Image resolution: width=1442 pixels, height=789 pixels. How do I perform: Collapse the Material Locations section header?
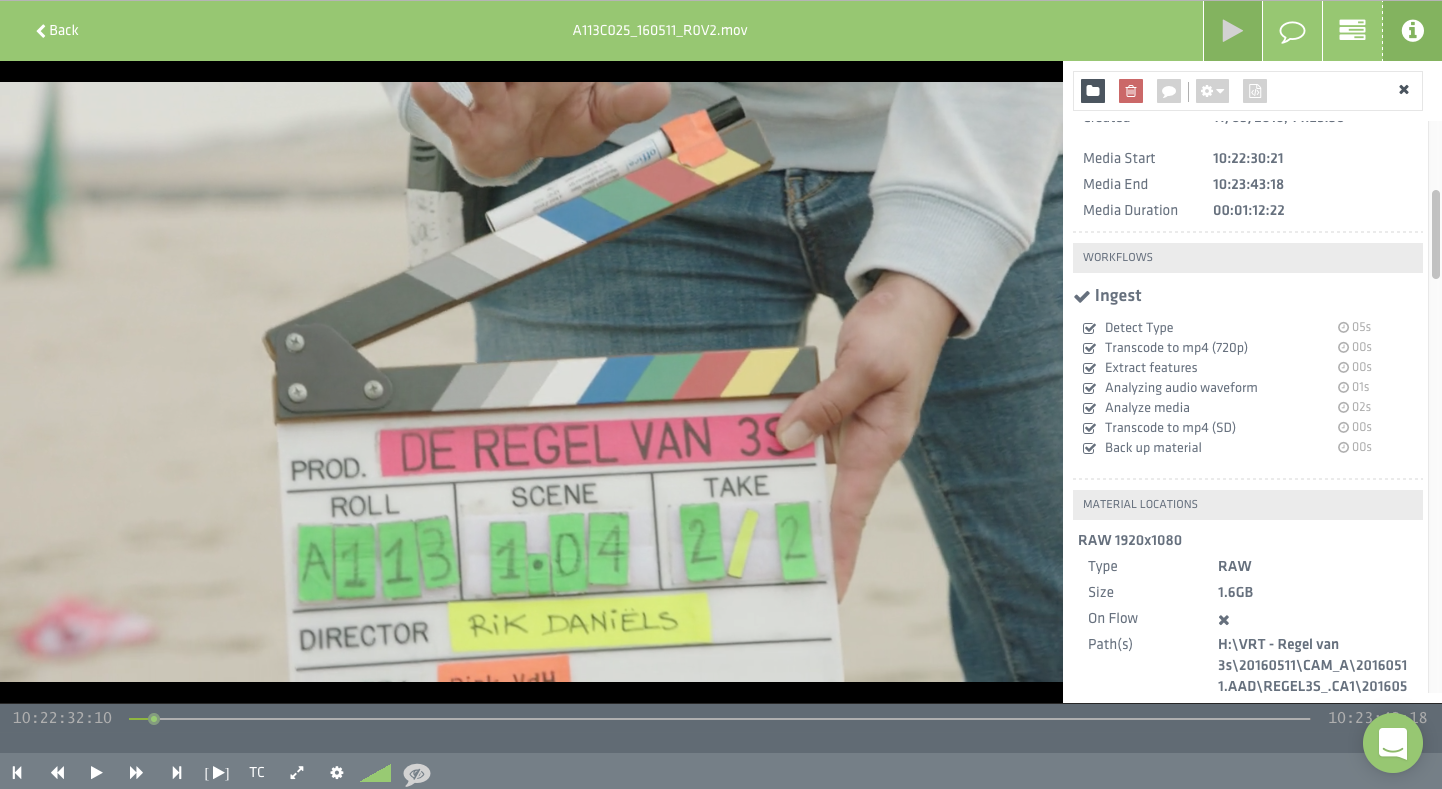[x=1140, y=504]
